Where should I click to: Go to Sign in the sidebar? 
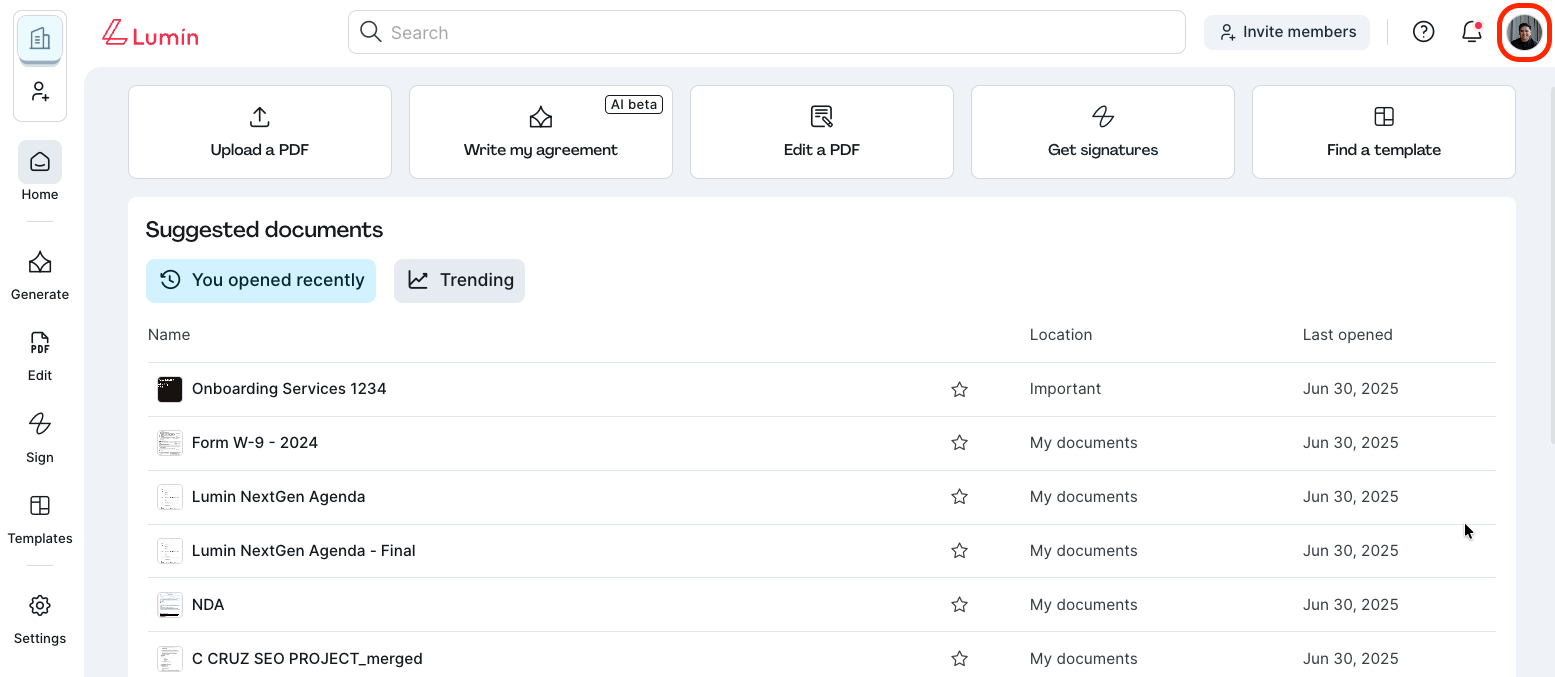tap(40, 436)
